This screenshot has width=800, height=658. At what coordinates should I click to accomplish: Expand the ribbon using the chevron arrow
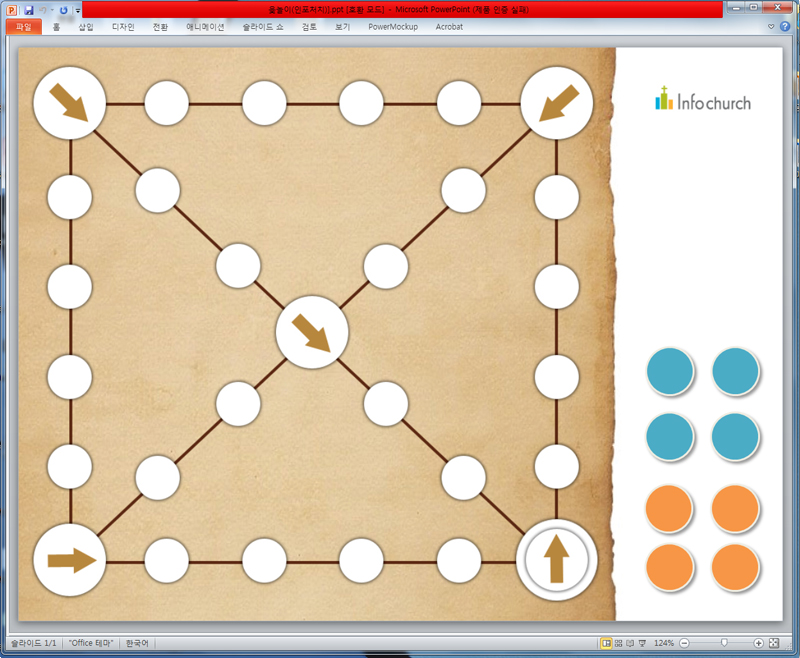770,27
